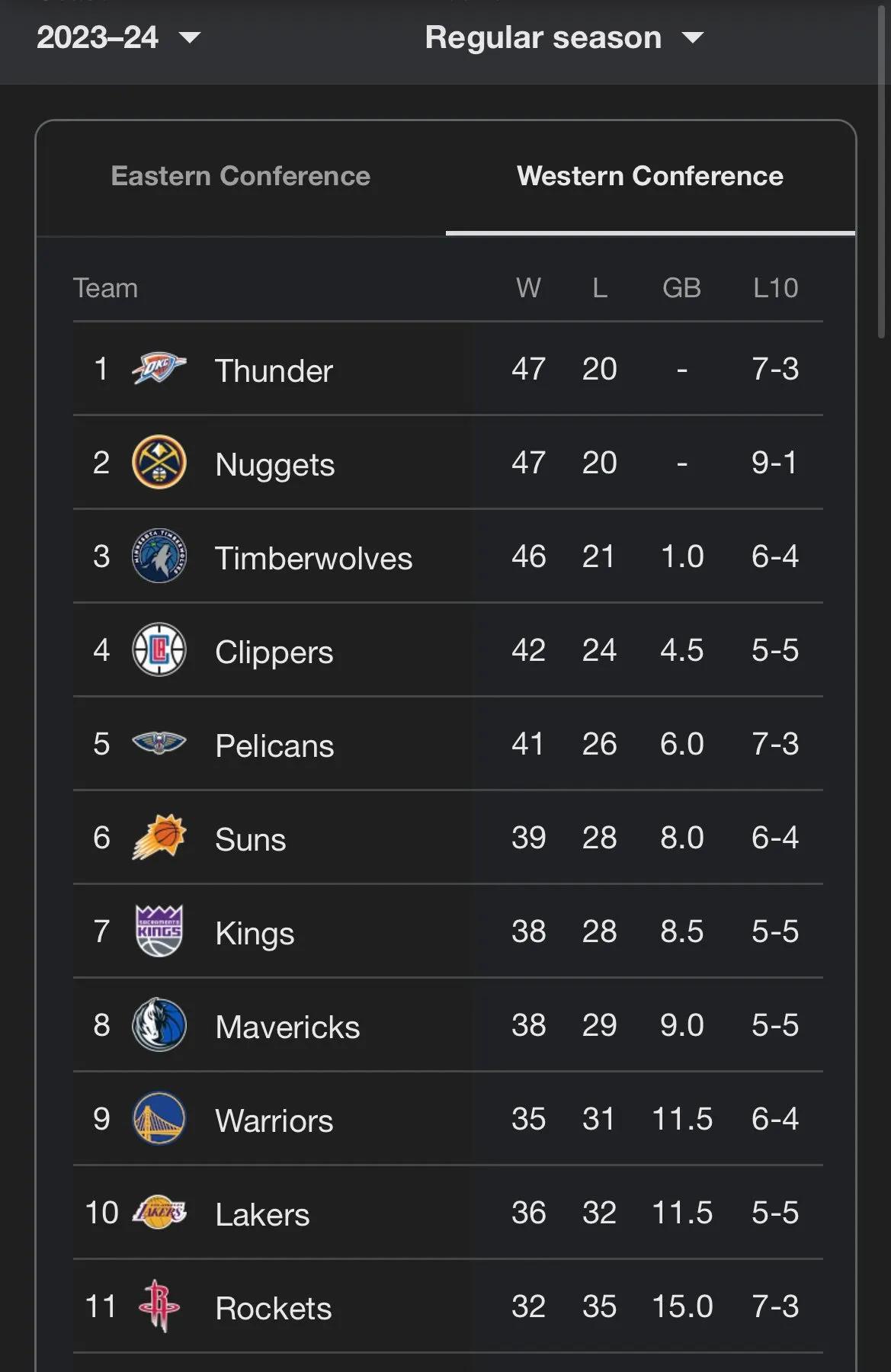
Task: Click the Clippers team logo
Action: coord(159,650)
